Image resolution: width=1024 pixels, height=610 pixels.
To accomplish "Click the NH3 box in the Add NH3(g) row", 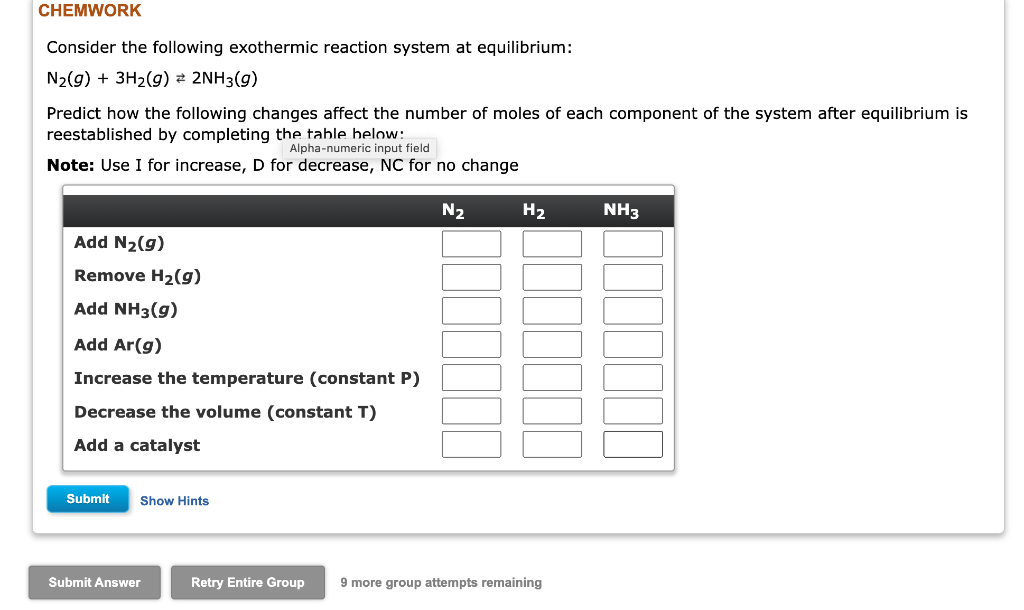I will 632,310.
